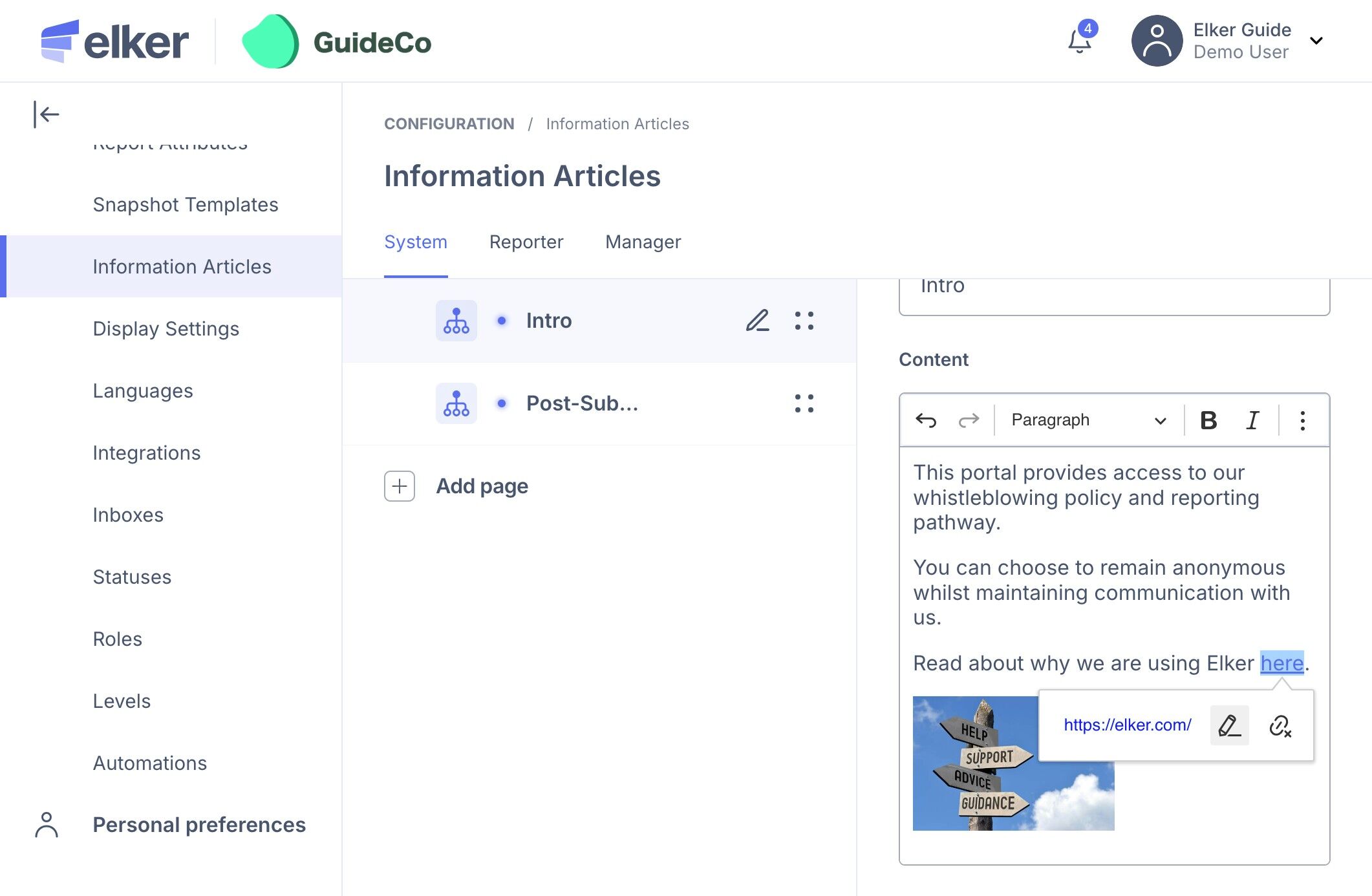Switch to the Reporter tab
The height and width of the screenshot is (896, 1372).
(x=526, y=242)
